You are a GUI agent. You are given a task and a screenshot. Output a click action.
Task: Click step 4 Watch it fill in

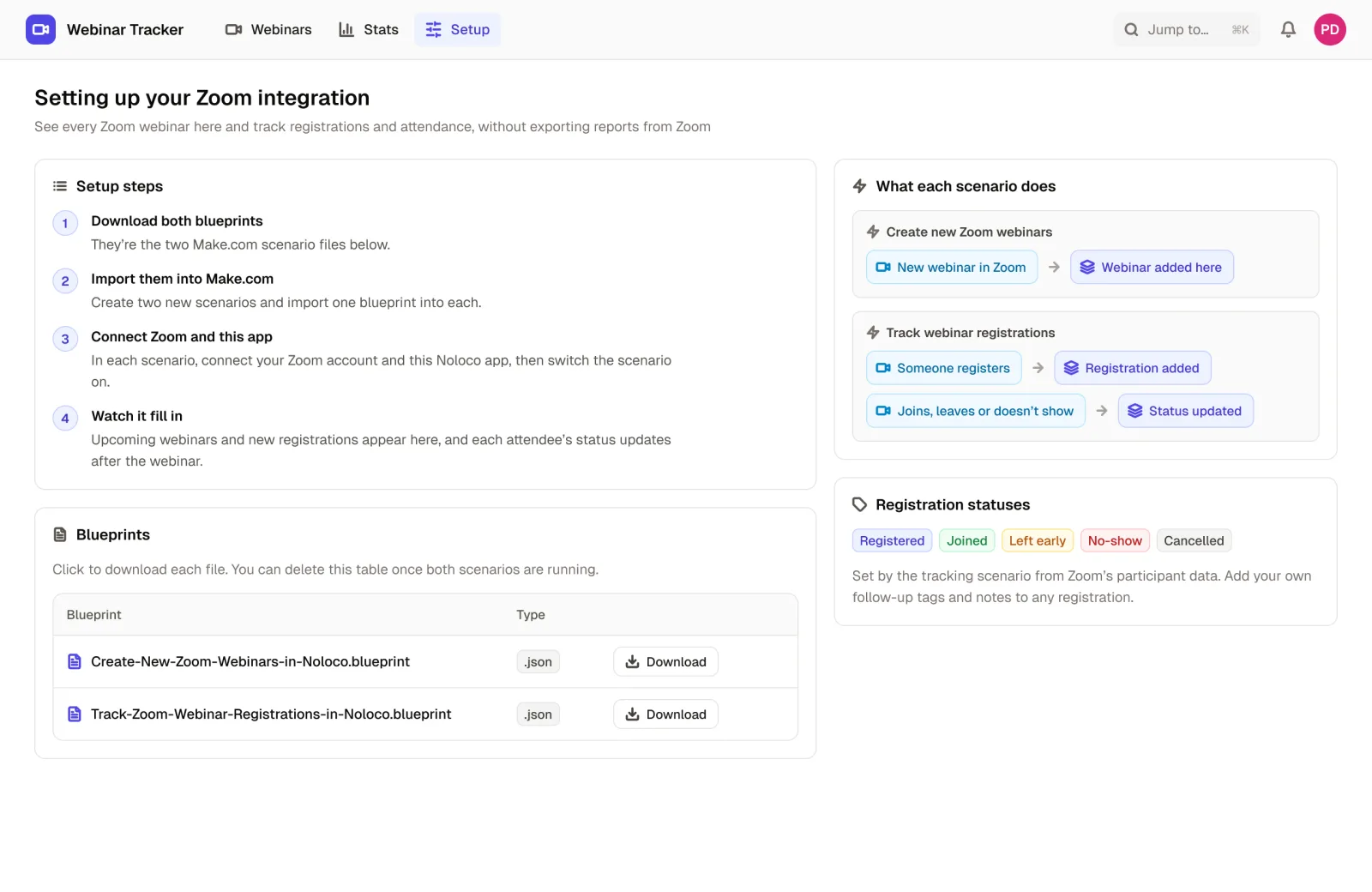point(137,416)
